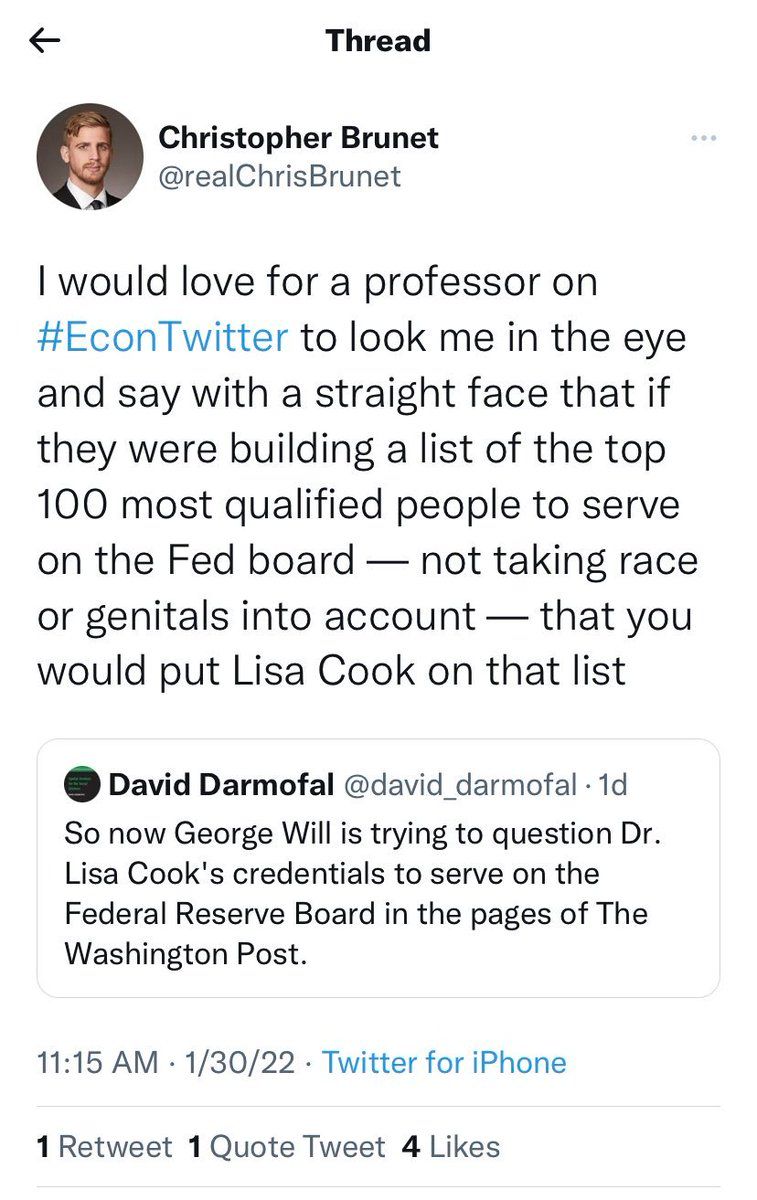The image size is (757, 1200).
Task: View the 1 Retweet list
Action: 104,1146
